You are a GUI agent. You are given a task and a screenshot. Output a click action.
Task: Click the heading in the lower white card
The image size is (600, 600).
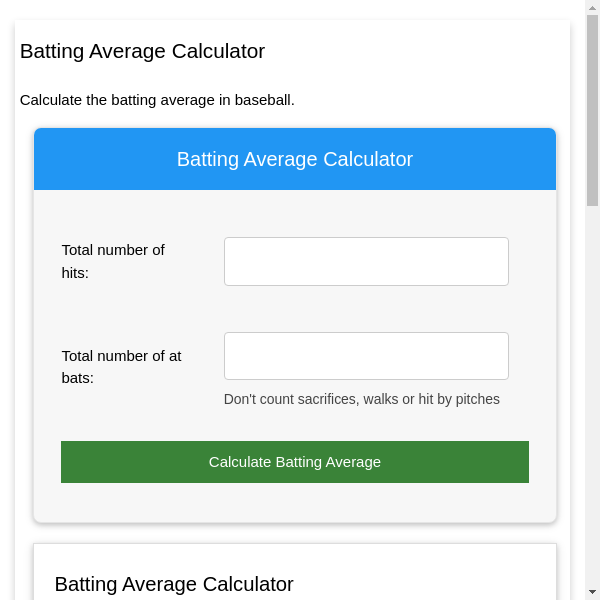coord(174,584)
